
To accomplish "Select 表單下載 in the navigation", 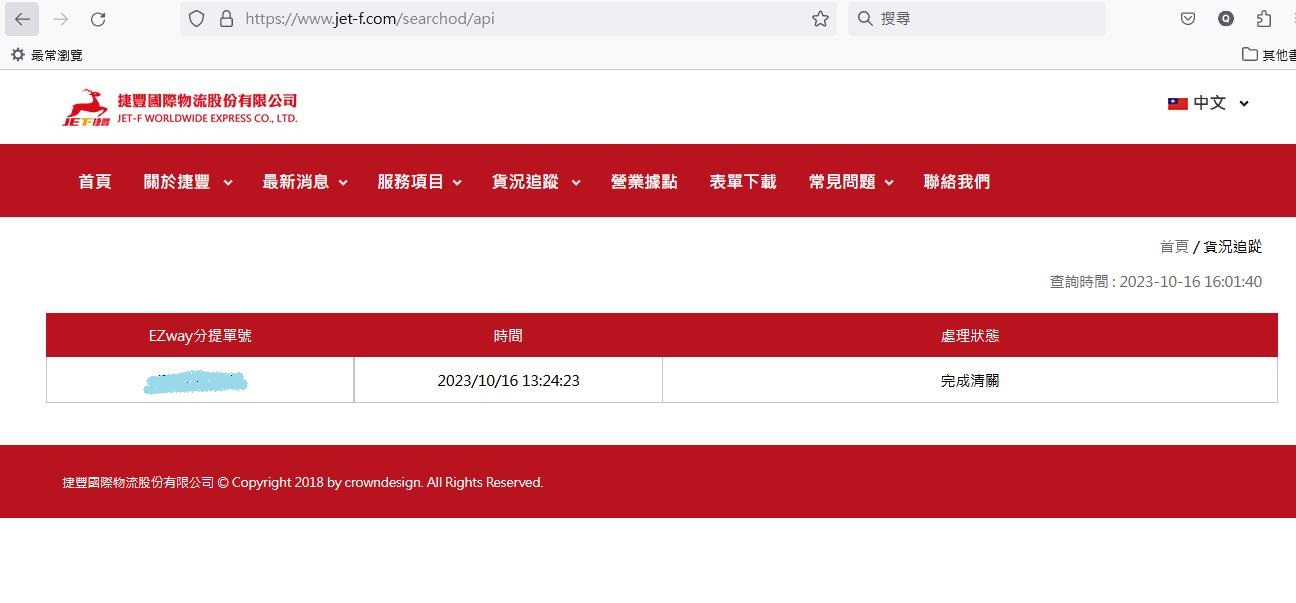I will (x=743, y=182).
